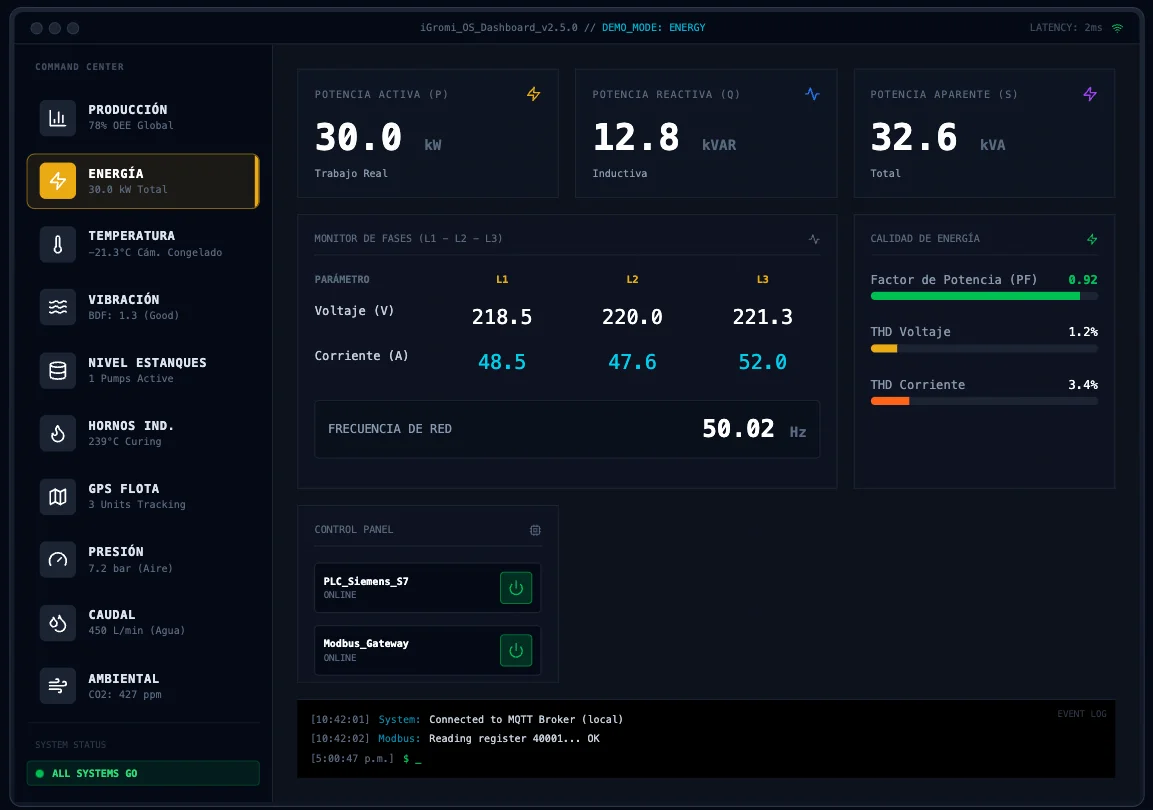1153x810 pixels.
Task: Click the THD Voltaje yellow bar
Action: [884, 348]
